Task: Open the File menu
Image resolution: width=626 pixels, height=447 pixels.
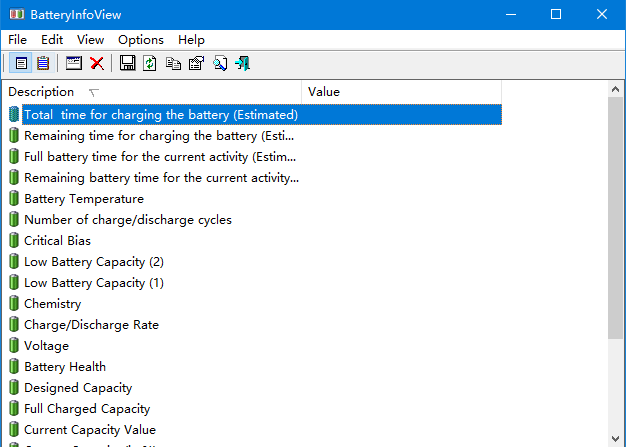Action: tap(18, 40)
